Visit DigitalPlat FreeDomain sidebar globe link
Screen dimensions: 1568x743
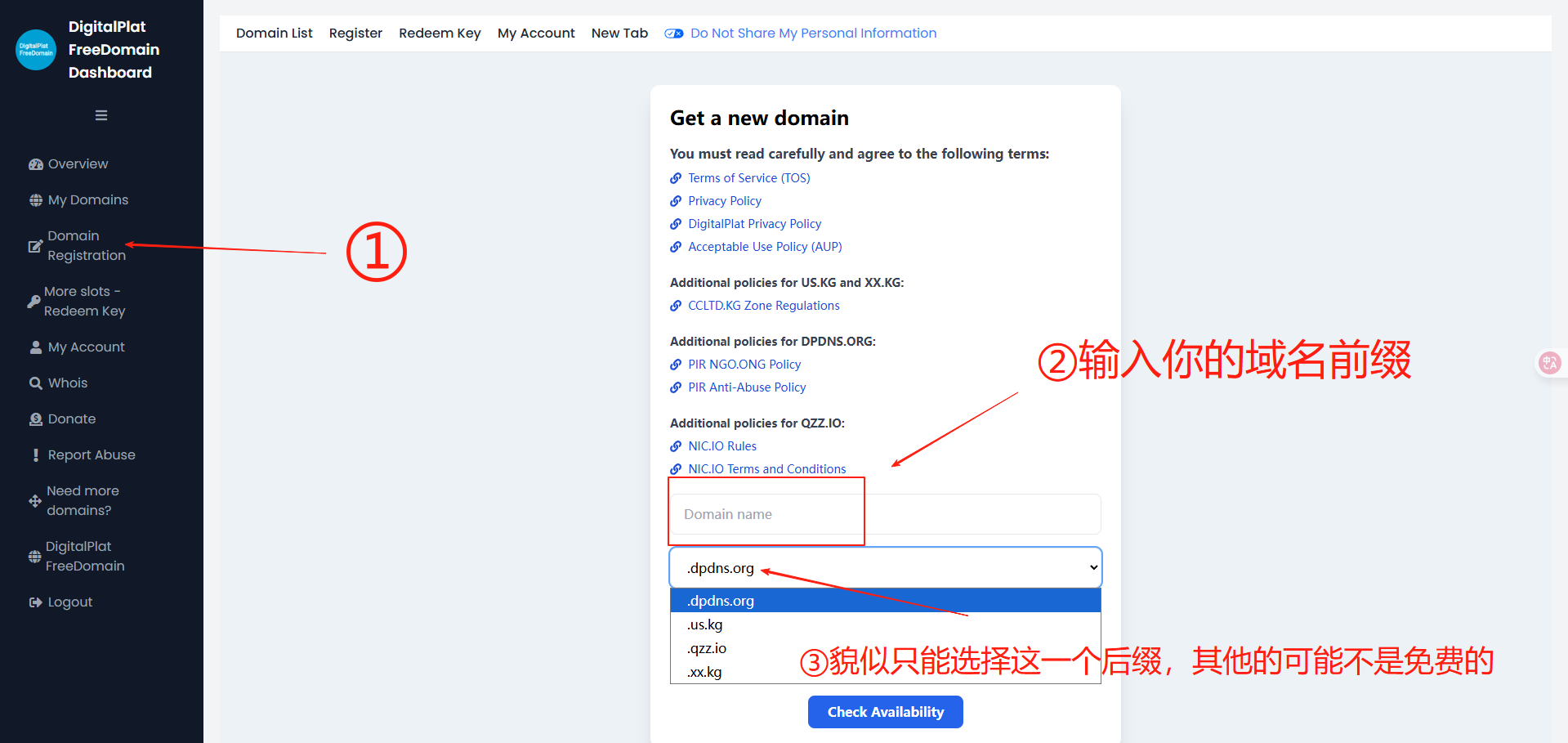point(76,556)
